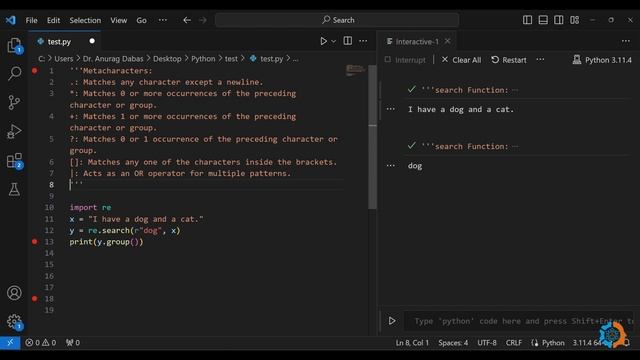Click Ln 8, Col 1 status
The image size is (640, 360).
(x=412, y=343)
